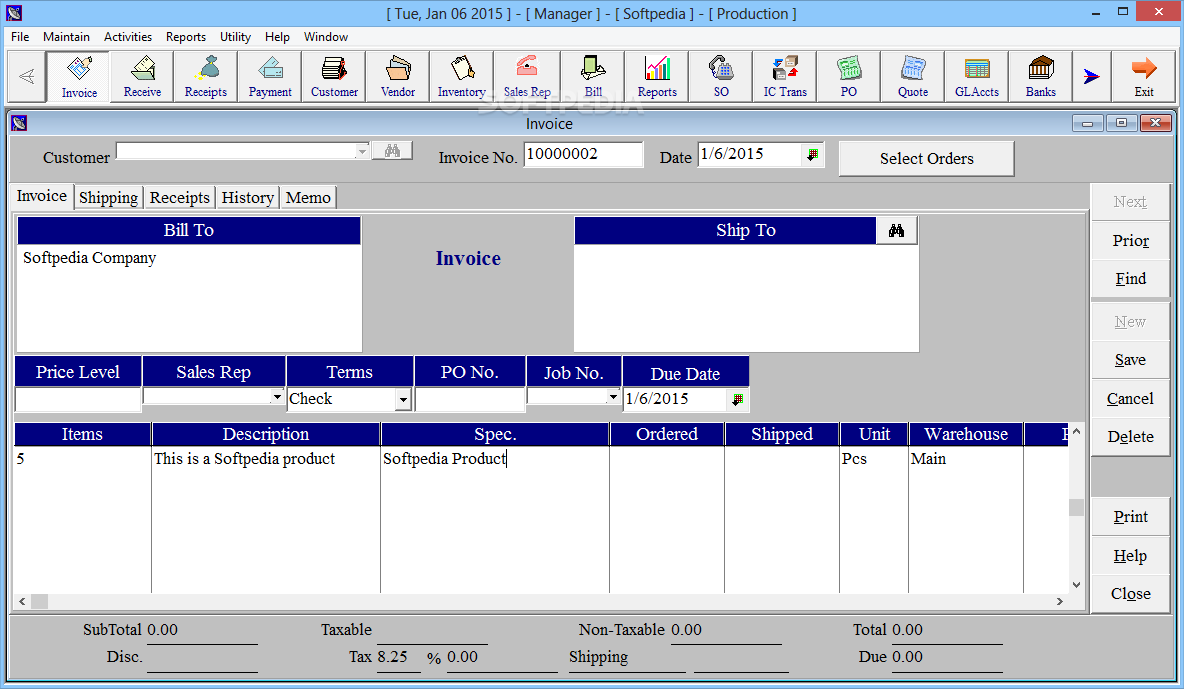Open the Invoice toolbar icon
This screenshot has height=689, width=1184.
point(79,76)
